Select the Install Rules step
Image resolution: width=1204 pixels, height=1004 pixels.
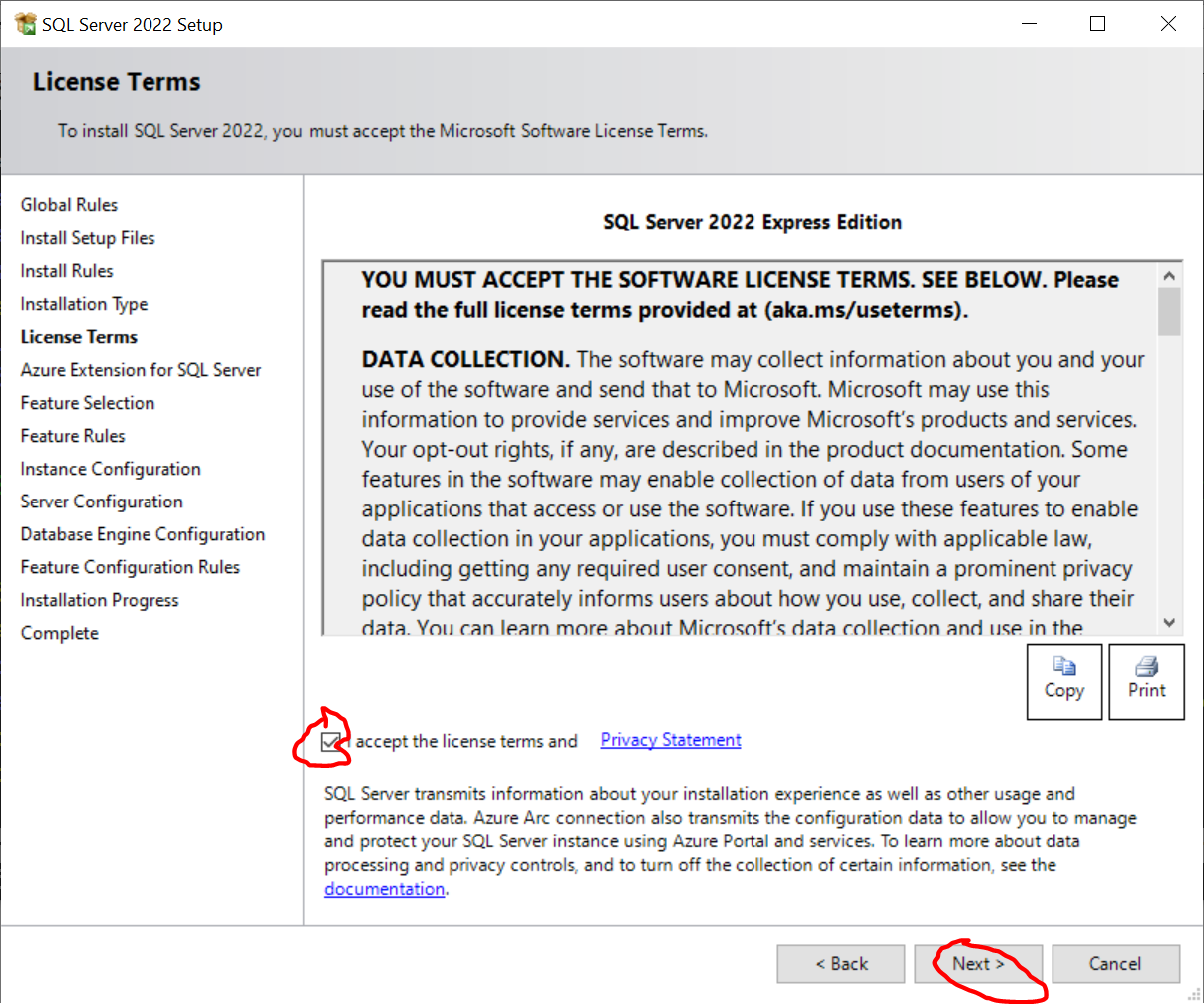pyautogui.click(x=67, y=271)
